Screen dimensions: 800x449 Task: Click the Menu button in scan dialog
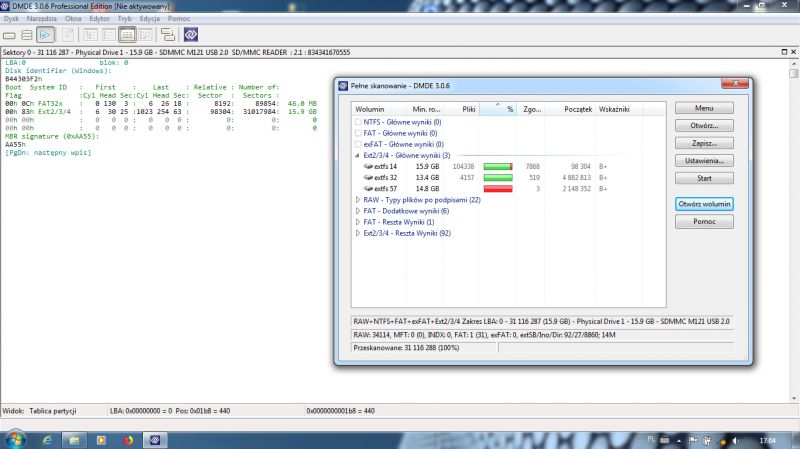pyautogui.click(x=704, y=108)
